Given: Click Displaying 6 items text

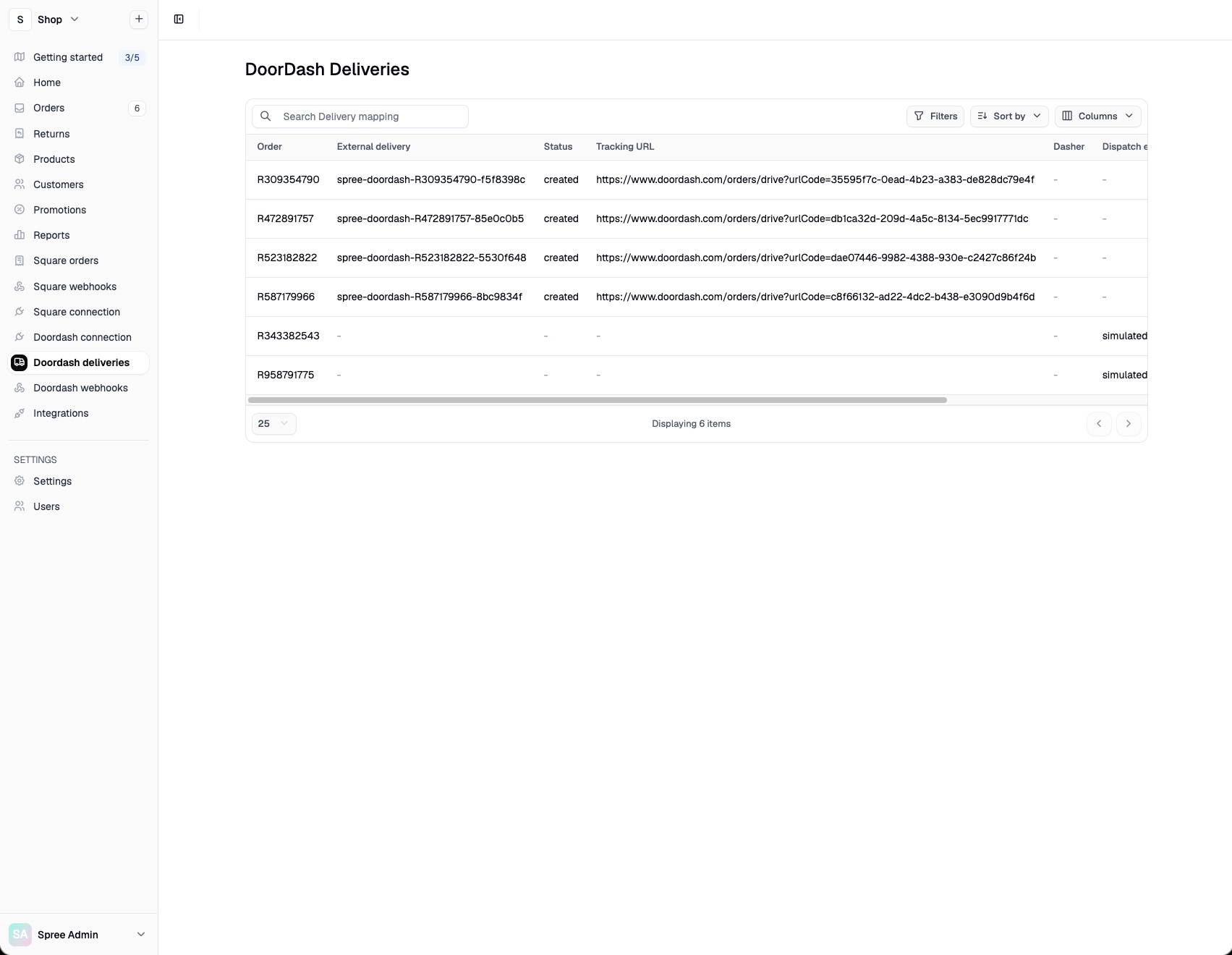Looking at the screenshot, I should coord(691,424).
